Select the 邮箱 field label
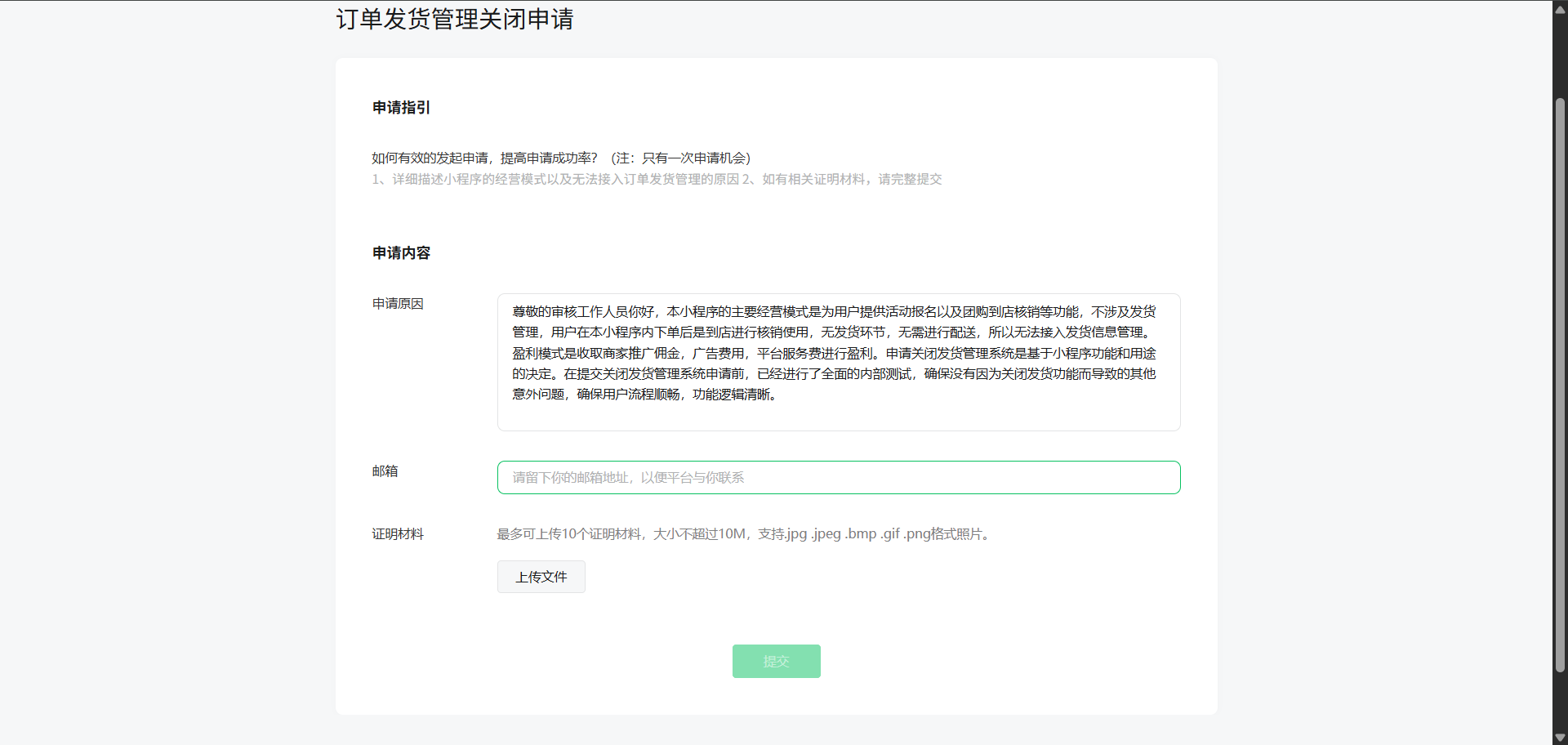This screenshot has height=745, width=1568. 385,471
